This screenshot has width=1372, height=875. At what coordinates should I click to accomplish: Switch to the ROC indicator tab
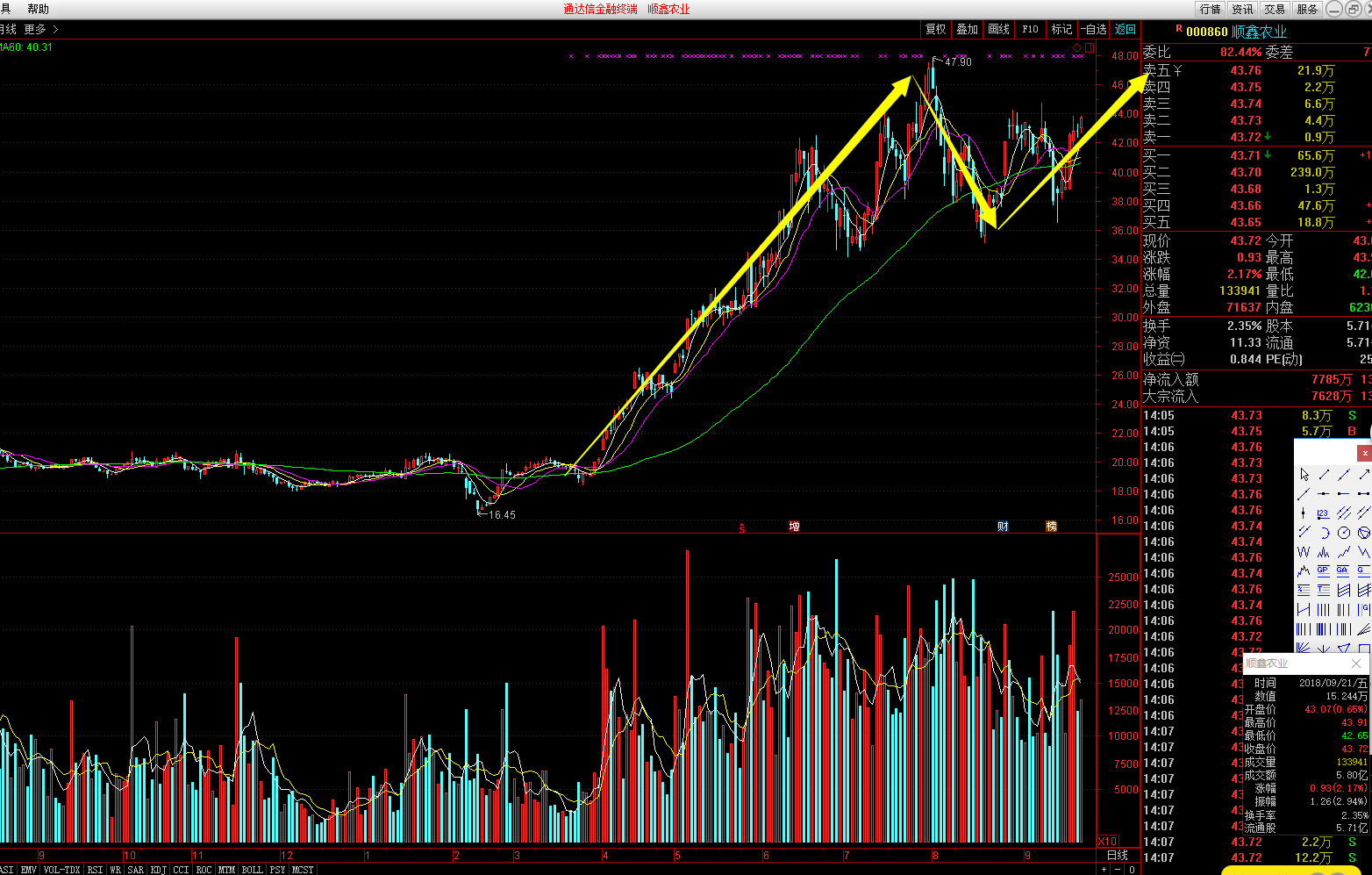204,870
